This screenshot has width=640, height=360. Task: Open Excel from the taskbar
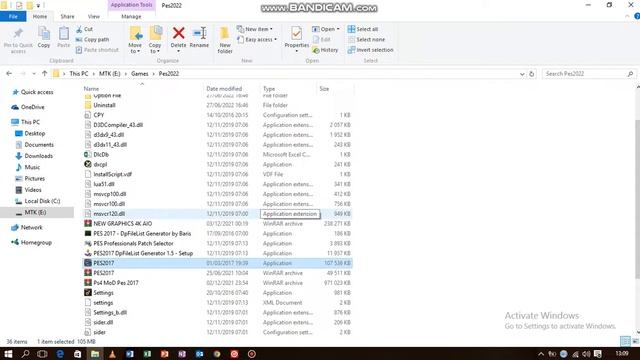coord(147,354)
